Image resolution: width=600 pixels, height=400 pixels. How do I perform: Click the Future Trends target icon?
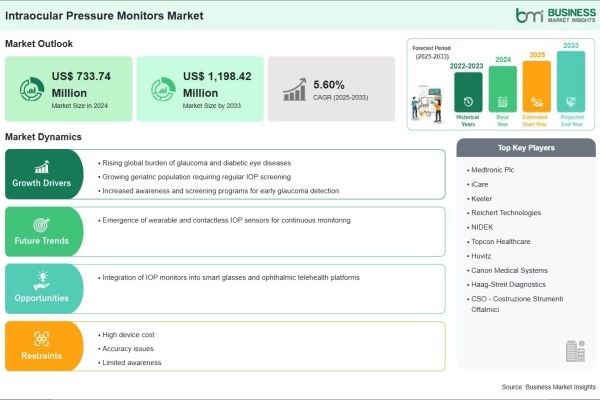coord(41,225)
